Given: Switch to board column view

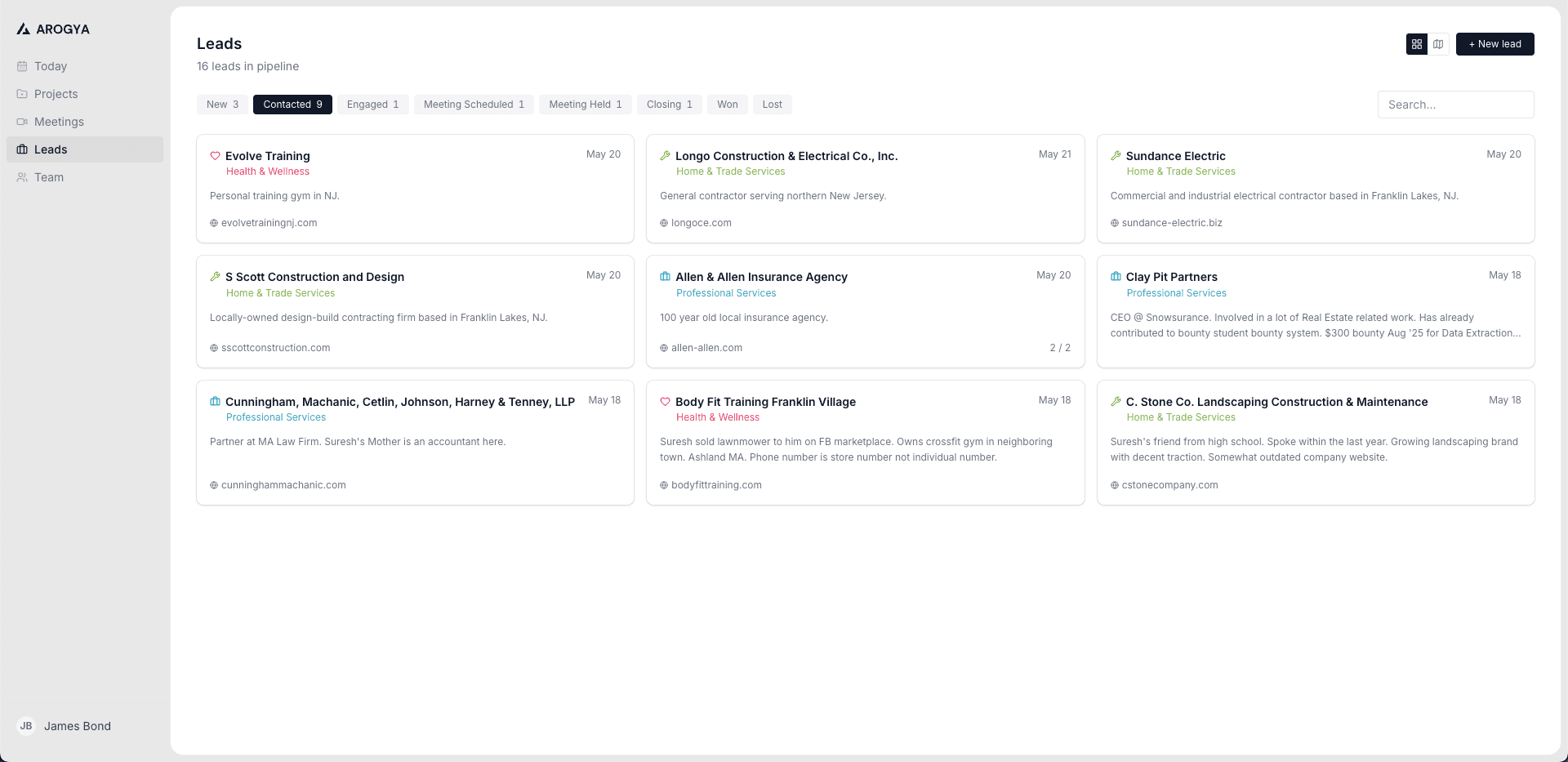Looking at the screenshot, I should click(x=1438, y=44).
